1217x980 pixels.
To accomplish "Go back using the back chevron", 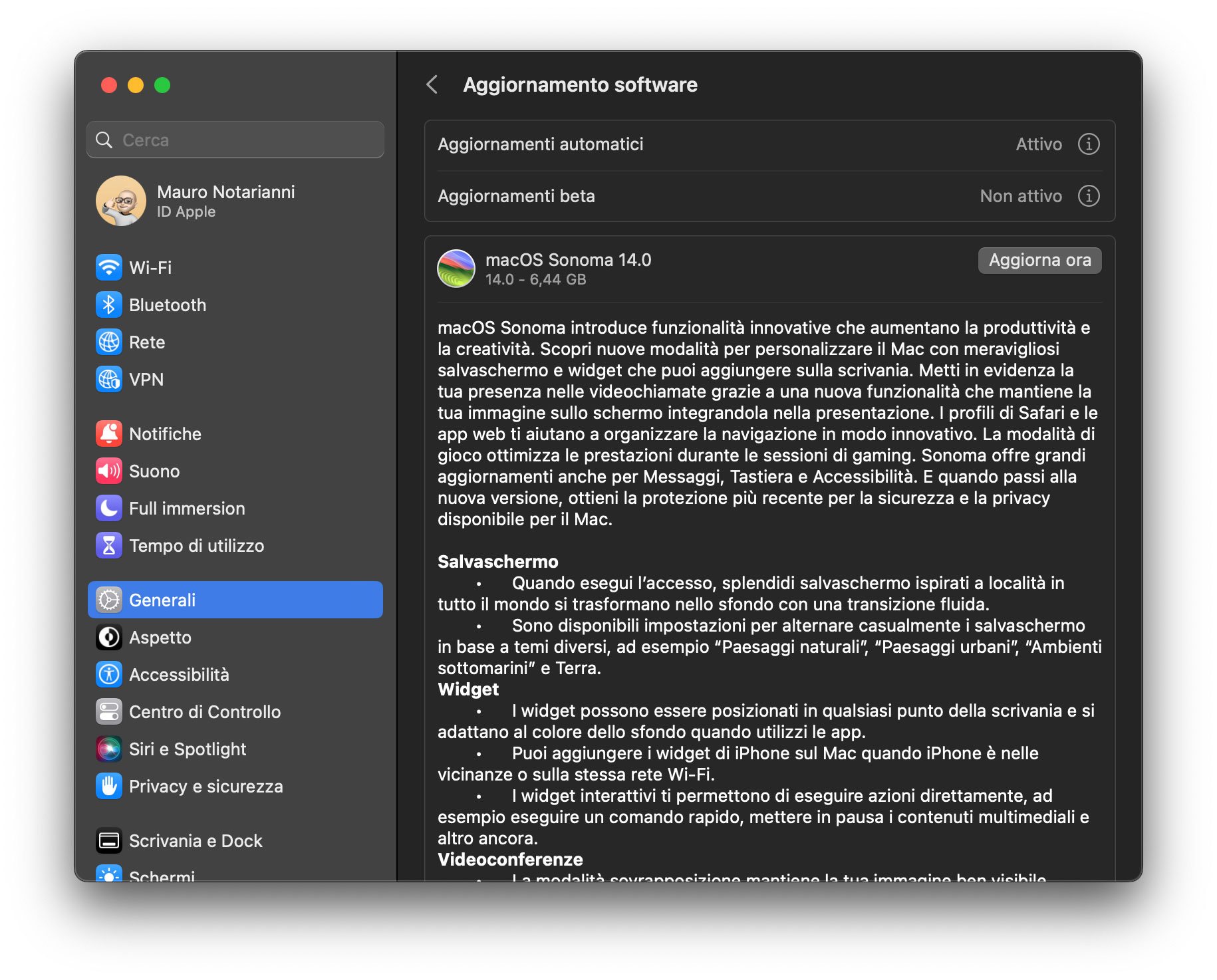I will [x=432, y=85].
